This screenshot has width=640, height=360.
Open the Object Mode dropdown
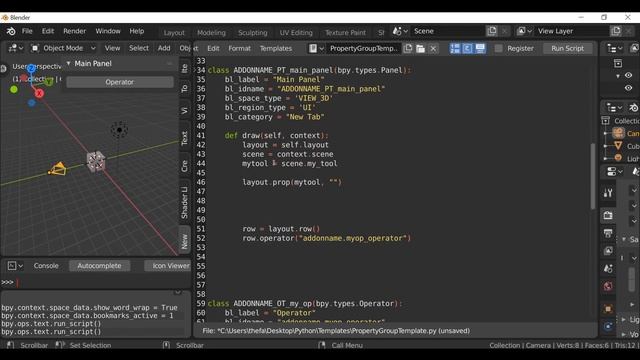tap(64, 48)
